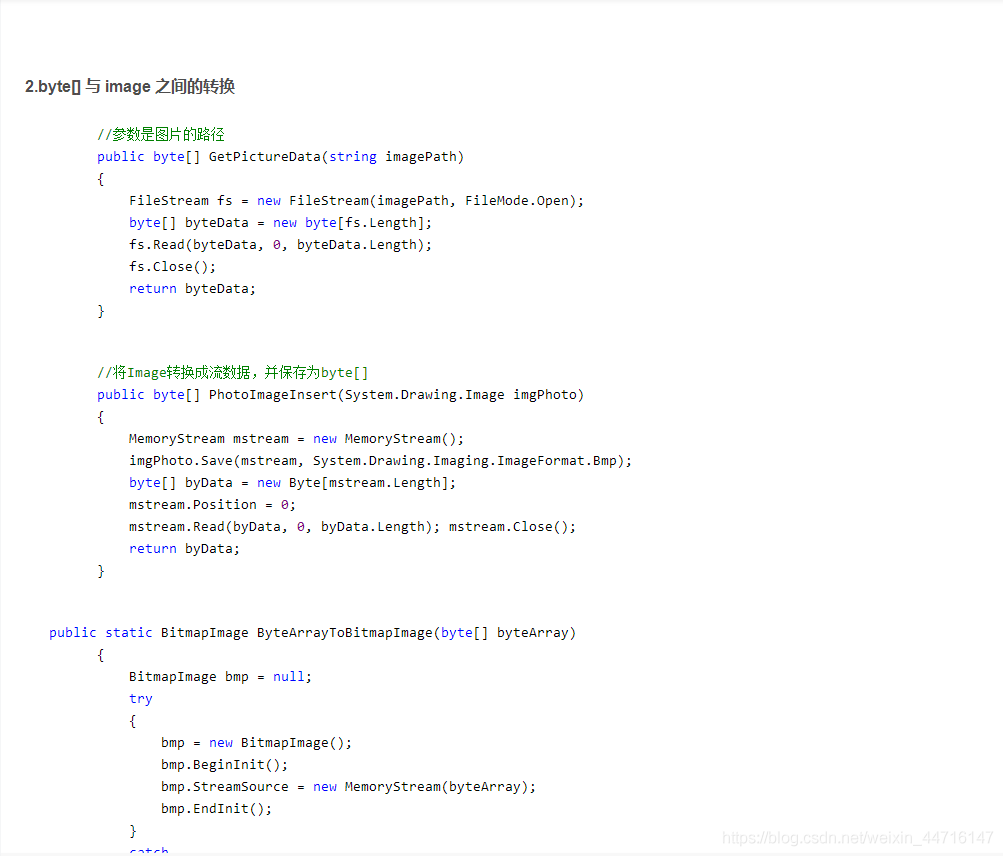Image resolution: width=1003 pixels, height=856 pixels.
Task: Click the line creating new FileStream with imagePath
Action: pos(356,201)
